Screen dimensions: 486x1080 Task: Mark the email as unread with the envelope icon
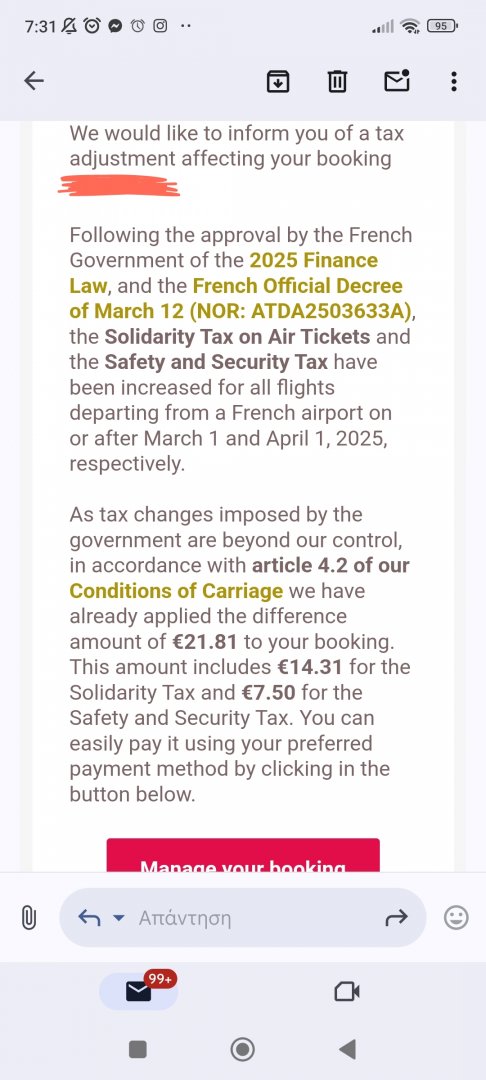(397, 81)
